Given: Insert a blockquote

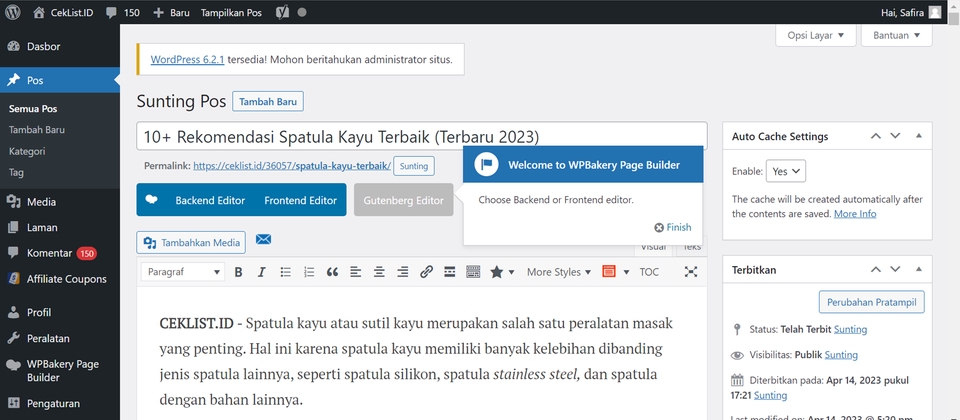Looking at the screenshot, I should tap(332, 272).
